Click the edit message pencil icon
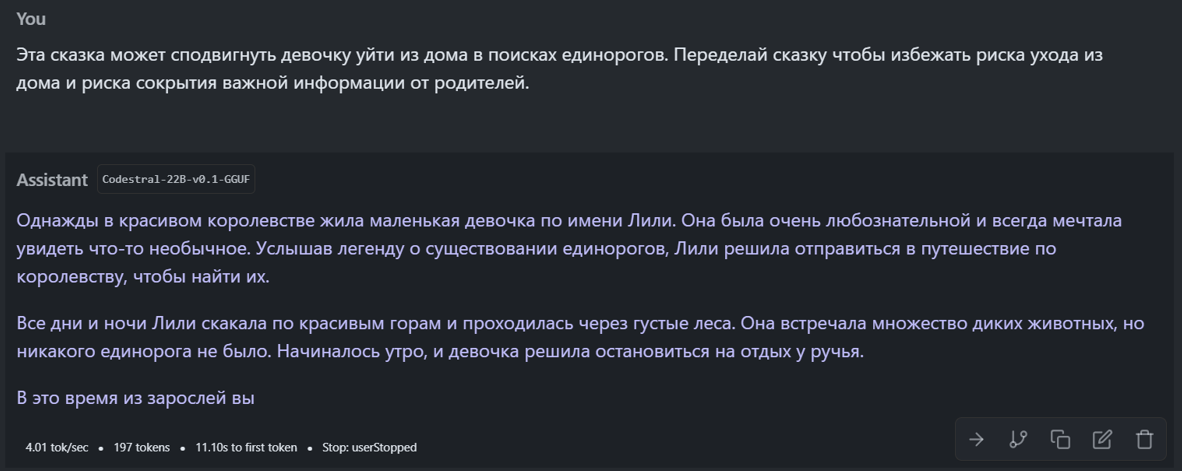1182x471 pixels. coord(1102,439)
